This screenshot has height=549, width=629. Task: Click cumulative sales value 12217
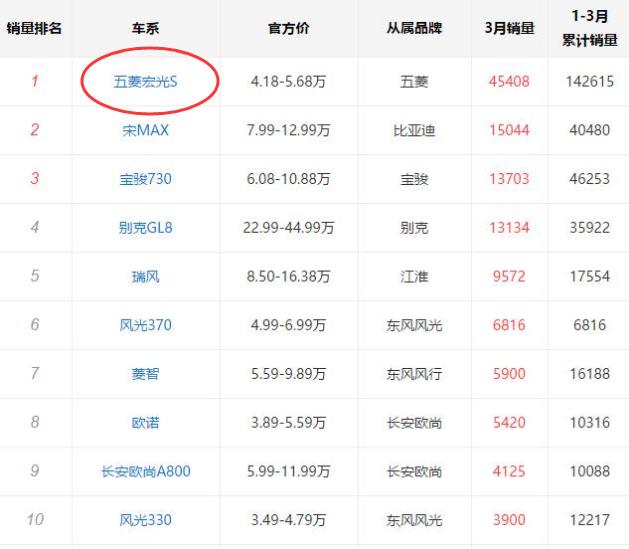click(x=588, y=520)
